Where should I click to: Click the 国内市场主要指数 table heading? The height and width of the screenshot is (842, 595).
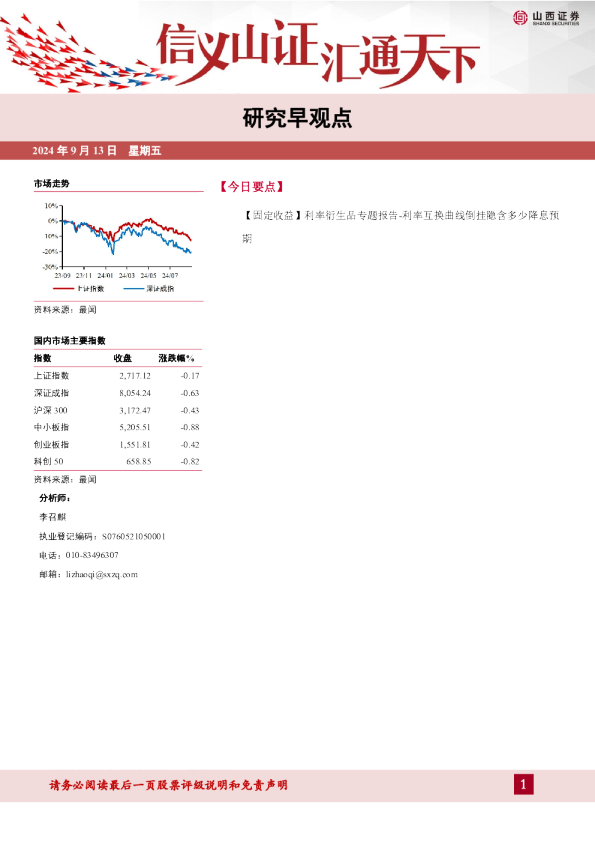pyautogui.click(x=70, y=340)
